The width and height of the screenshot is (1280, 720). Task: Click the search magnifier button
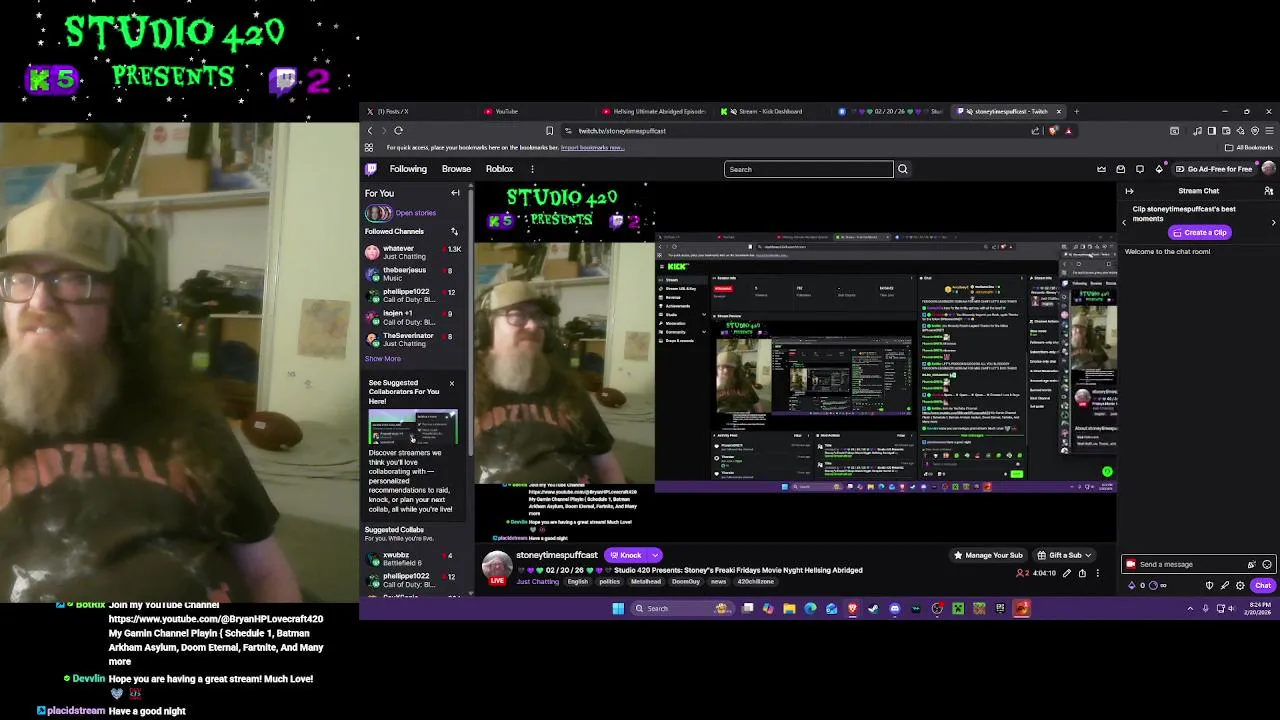[902, 169]
